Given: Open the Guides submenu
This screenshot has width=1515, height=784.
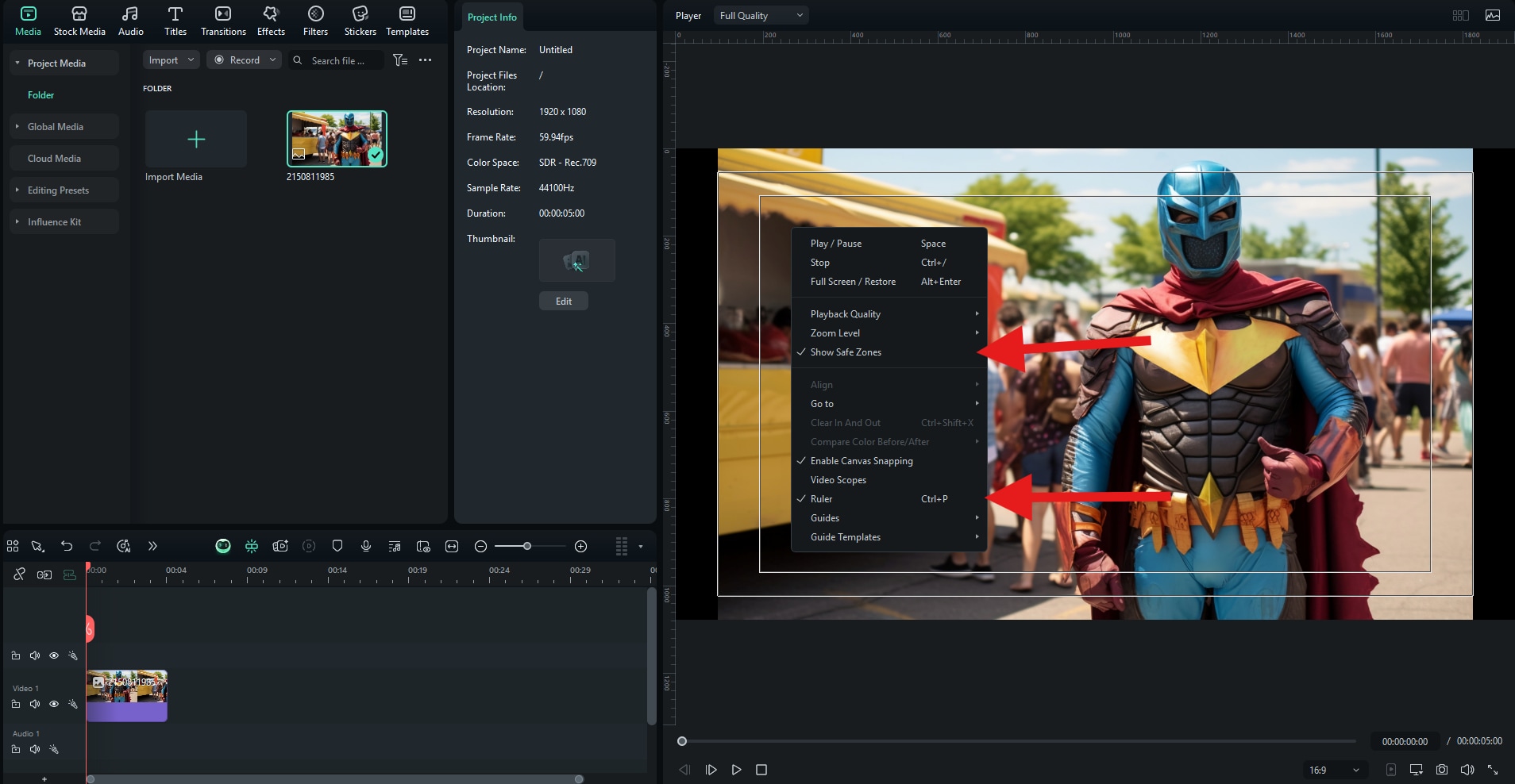Looking at the screenshot, I should coord(889,518).
